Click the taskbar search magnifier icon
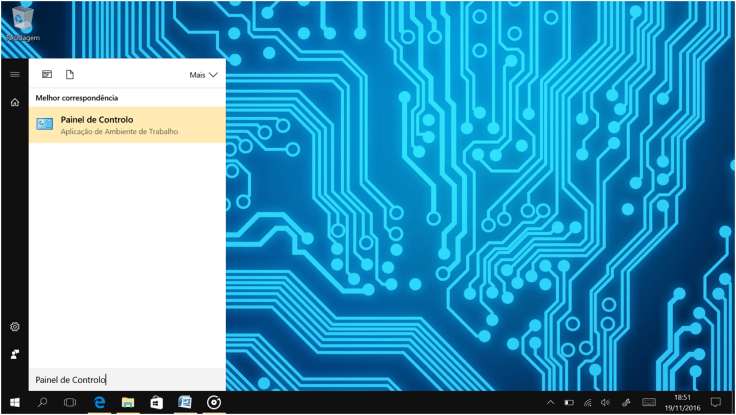The image size is (736, 415). (x=42, y=403)
